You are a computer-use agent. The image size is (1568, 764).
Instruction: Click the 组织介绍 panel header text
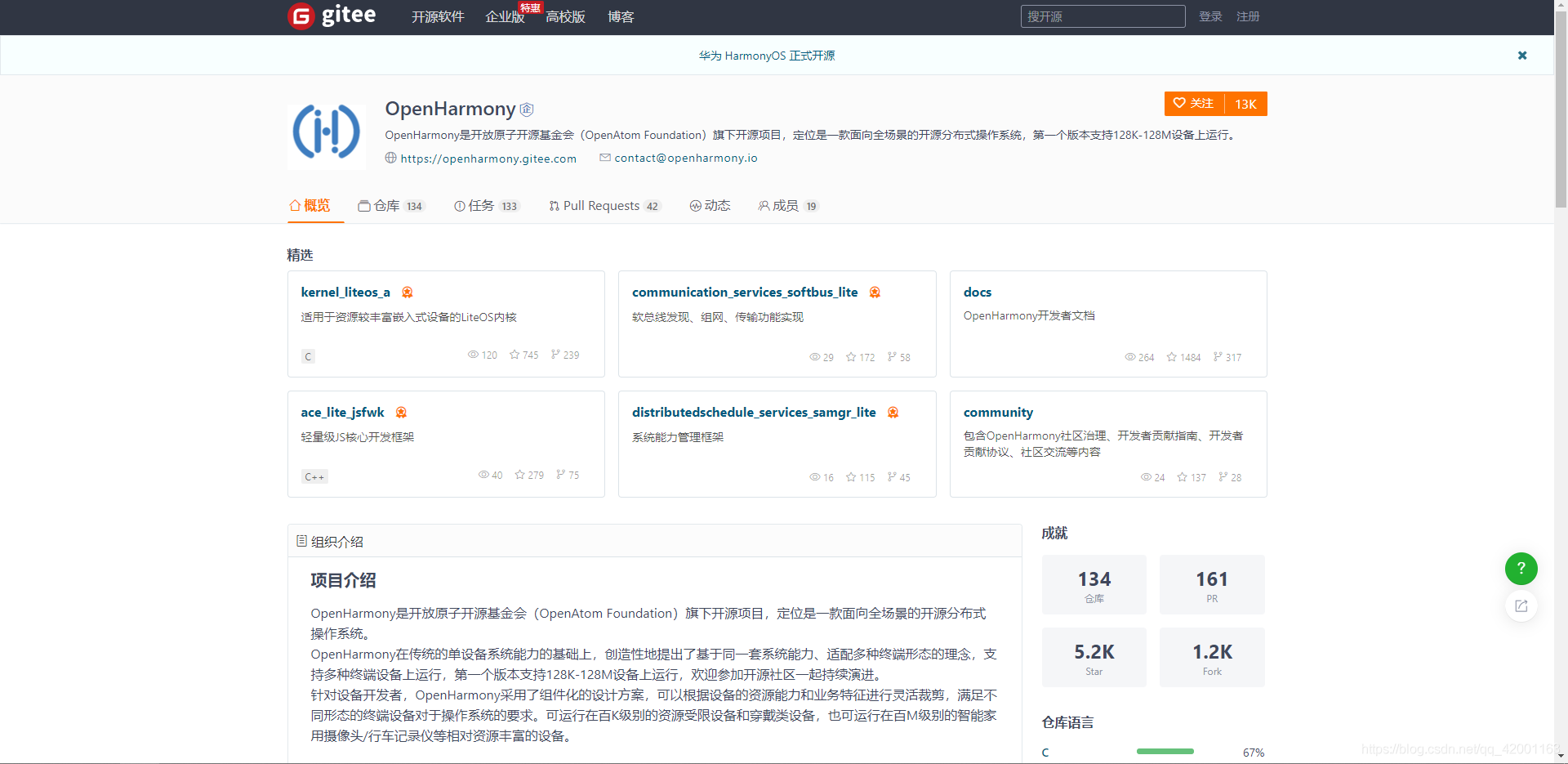(337, 542)
